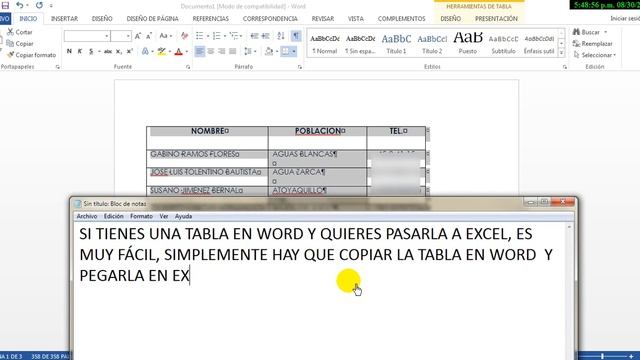Click the Buscar button

click(x=590, y=32)
